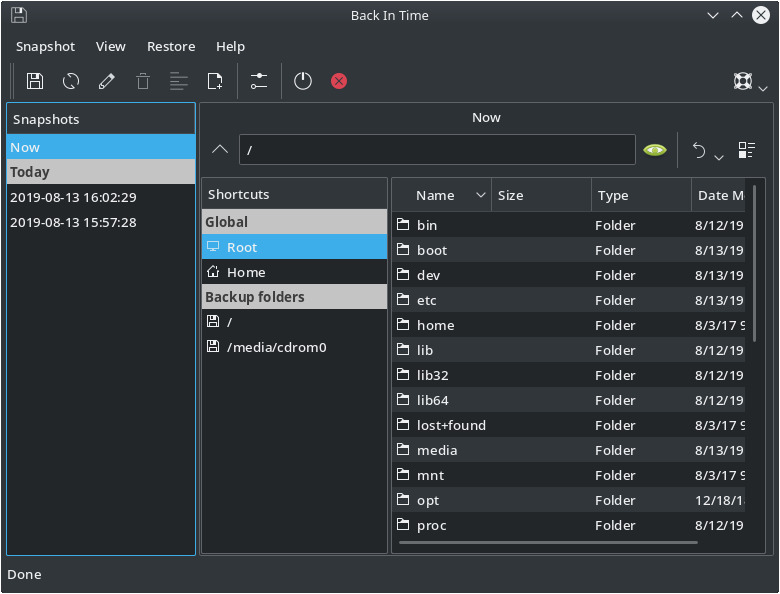Edit snapshot name with pencil icon
The image size is (780, 594).
click(106, 81)
